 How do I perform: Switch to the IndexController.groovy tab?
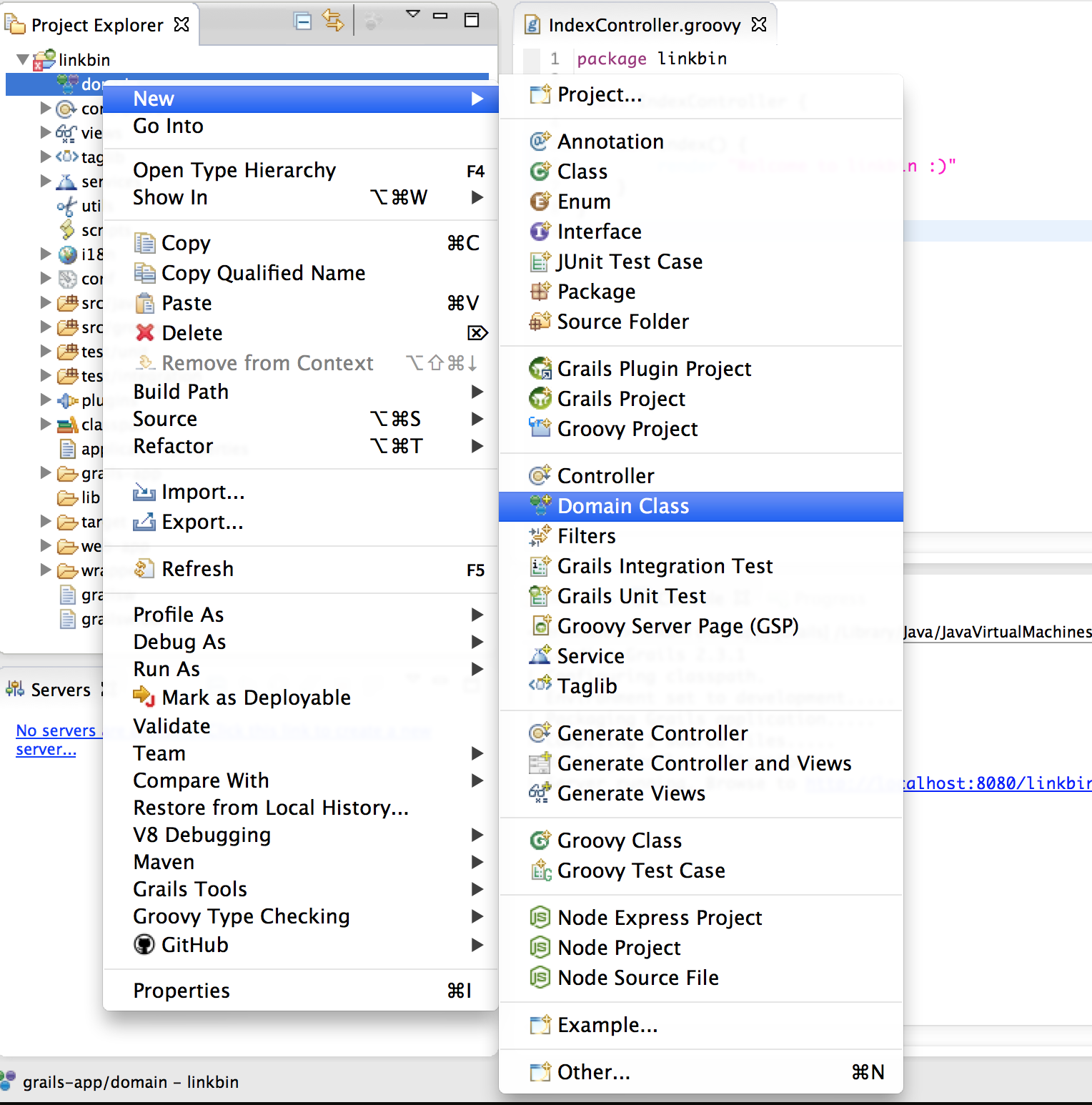tap(643, 24)
